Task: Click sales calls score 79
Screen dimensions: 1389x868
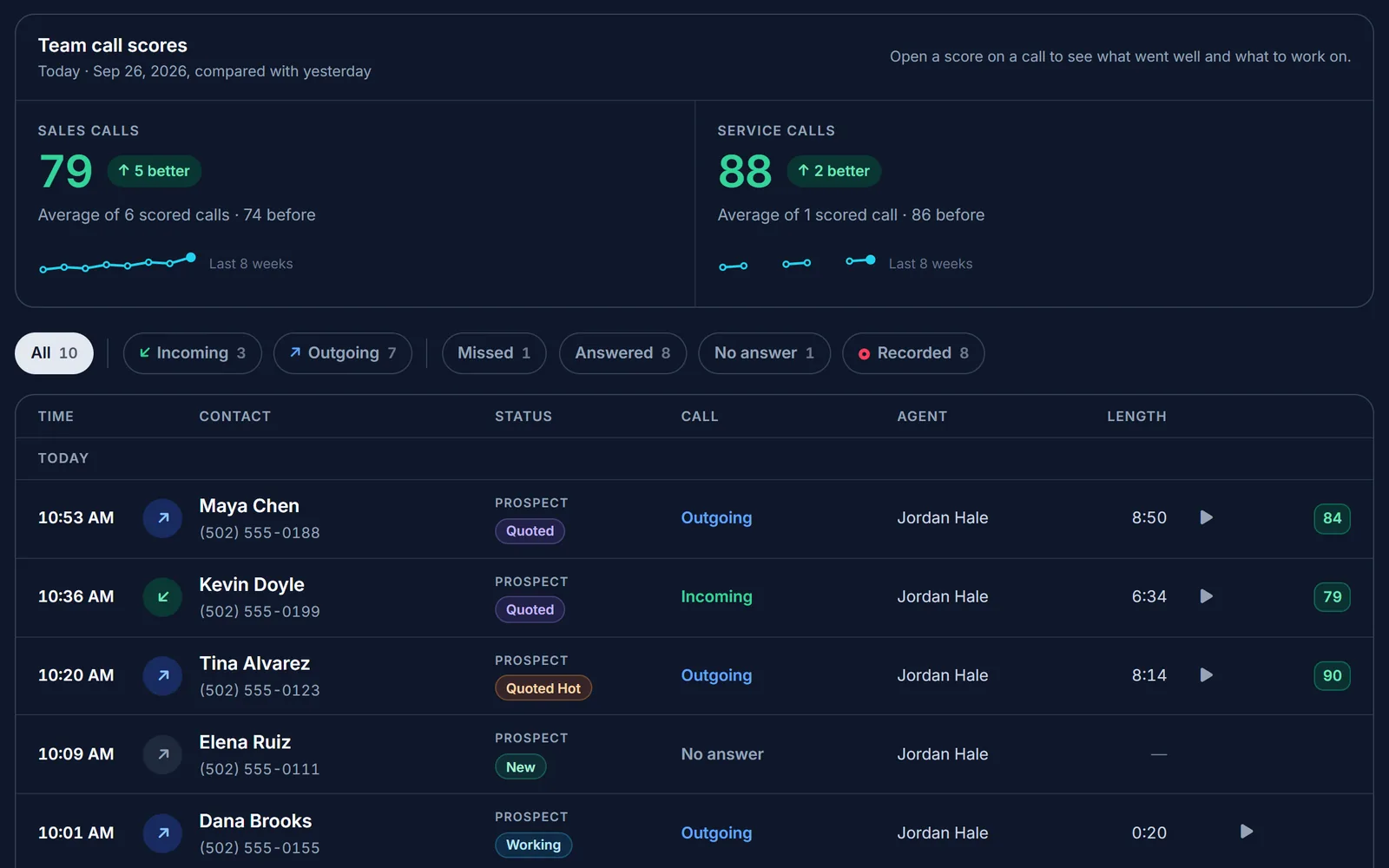Action: pyautogui.click(x=66, y=171)
